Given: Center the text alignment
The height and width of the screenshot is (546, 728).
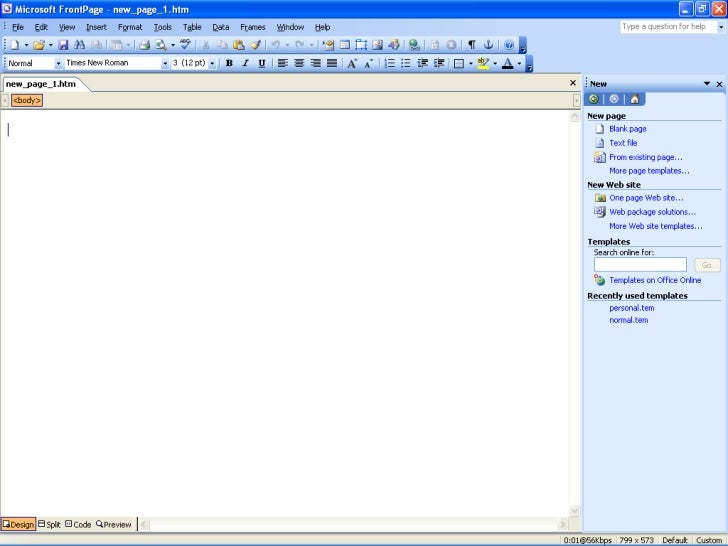Looking at the screenshot, I should pyautogui.click(x=299, y=64).
